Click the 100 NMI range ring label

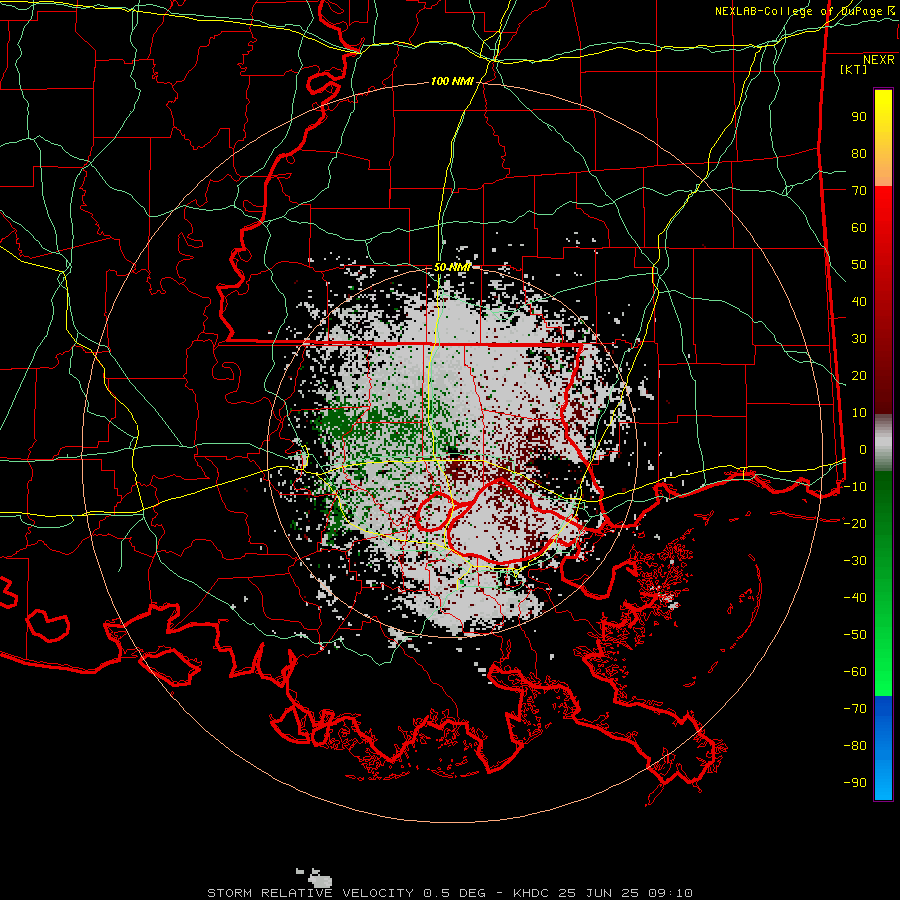coord(452,82)
